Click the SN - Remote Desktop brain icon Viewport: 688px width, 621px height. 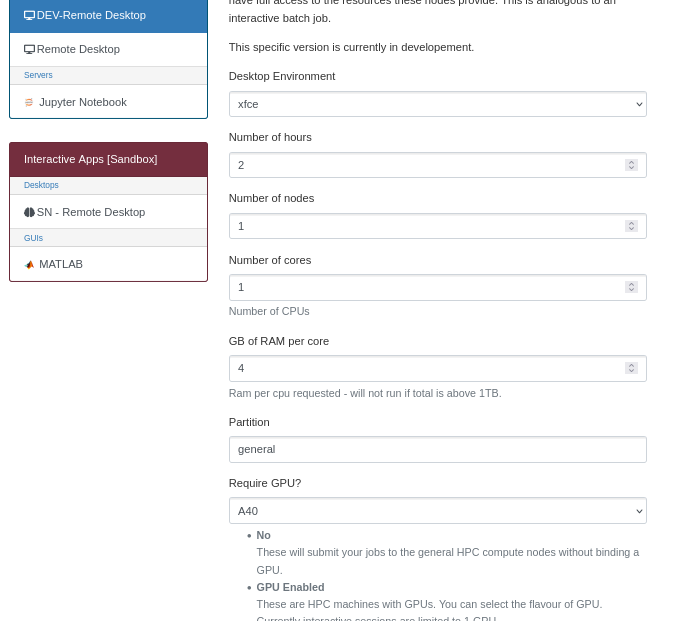29,212
